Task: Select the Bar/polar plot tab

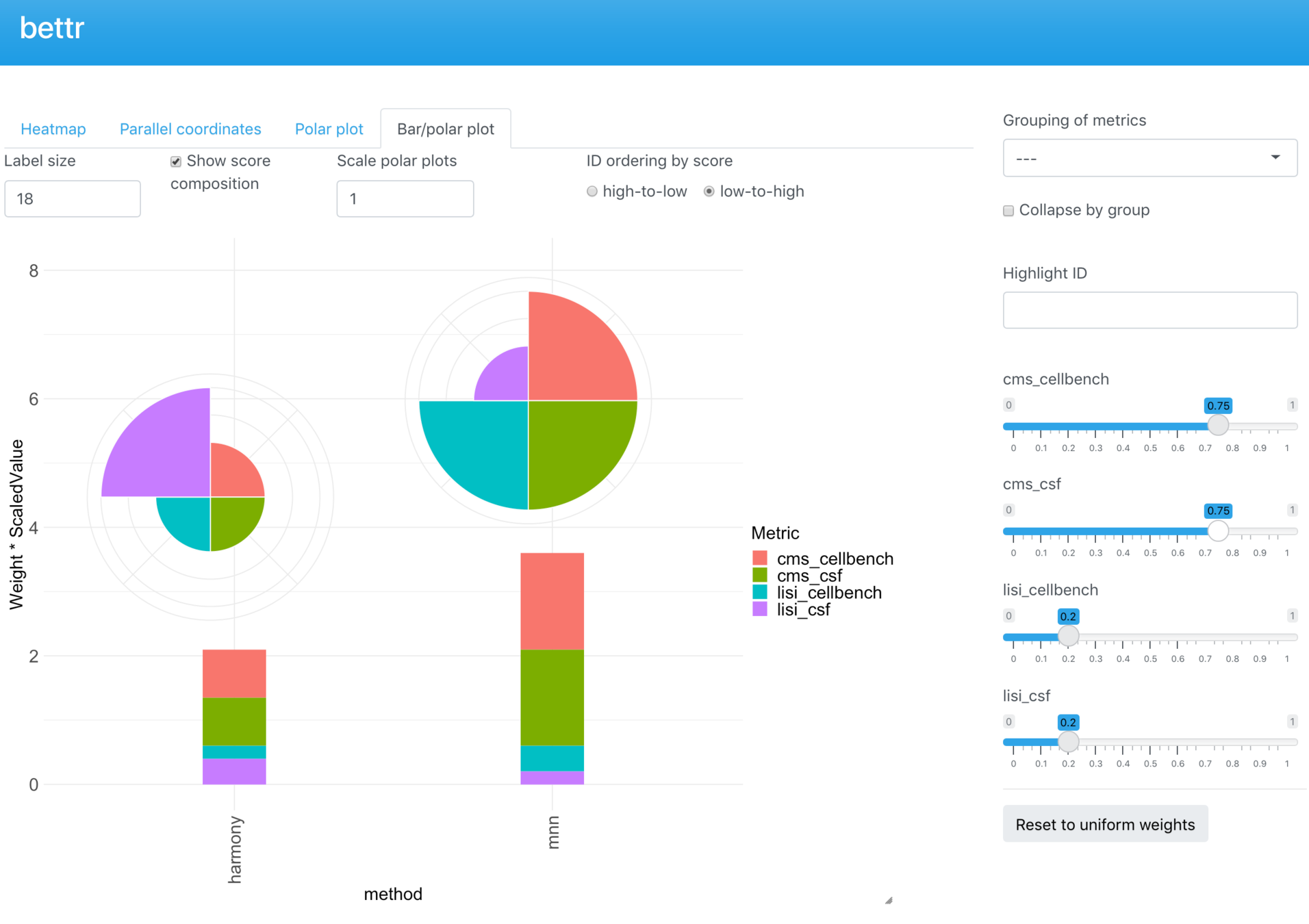Action: tap(446, 129)
